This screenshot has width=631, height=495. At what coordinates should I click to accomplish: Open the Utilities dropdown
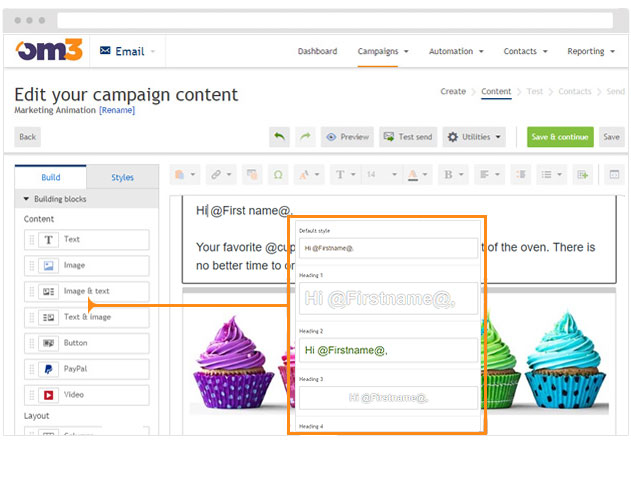474,137
